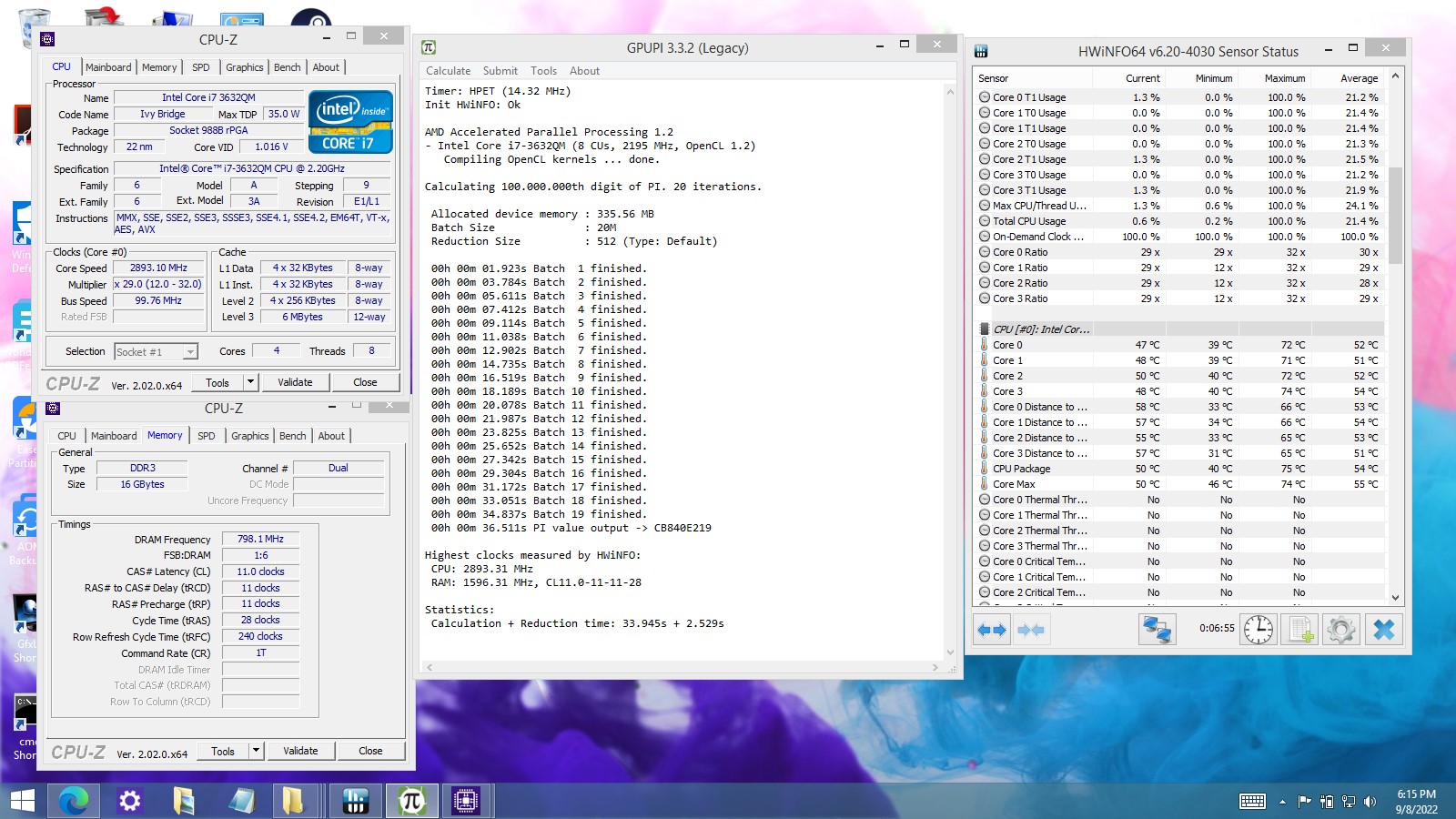Open Calculate menu in GPUPI
Image resolution: width=1456 pixels, height=819 pixels.
448,71
